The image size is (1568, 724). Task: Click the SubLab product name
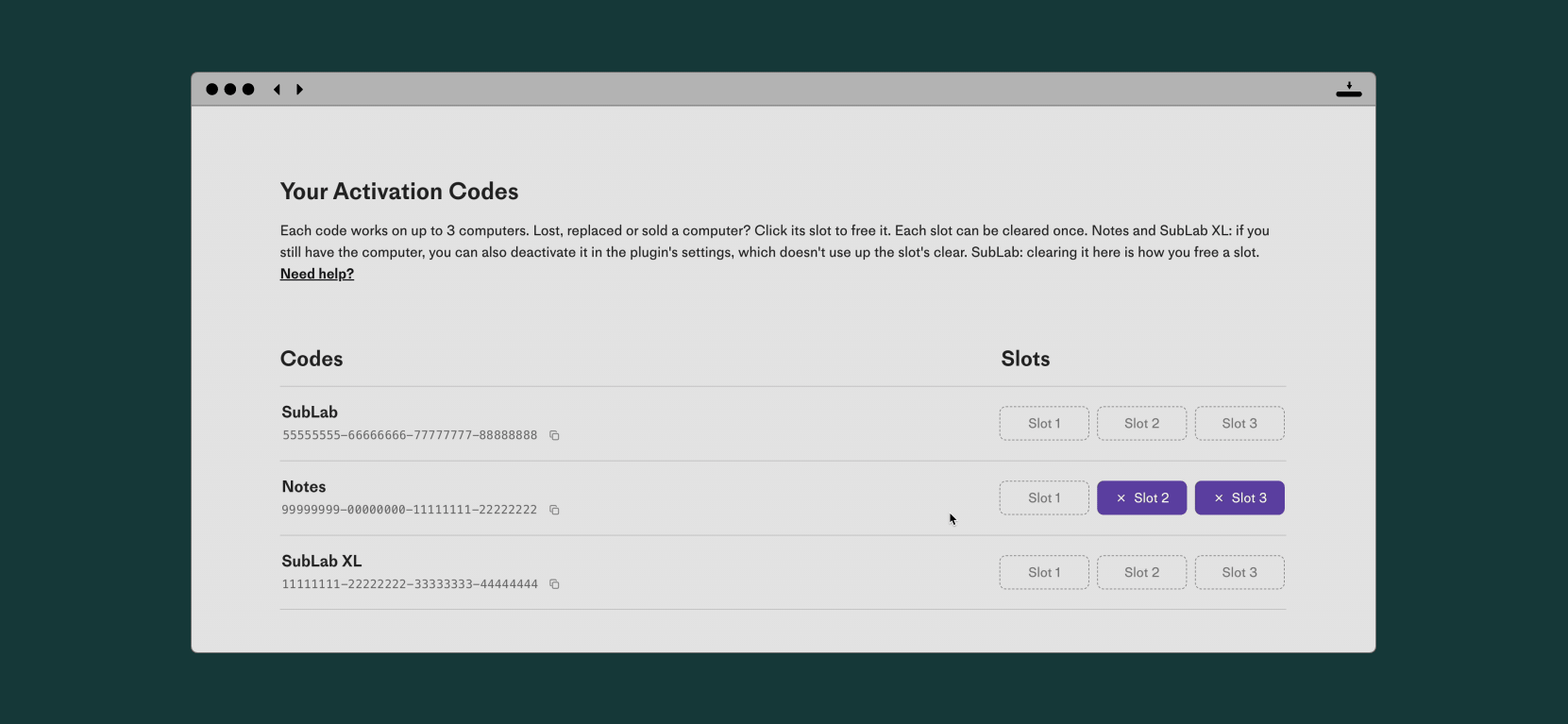(310, 413)
